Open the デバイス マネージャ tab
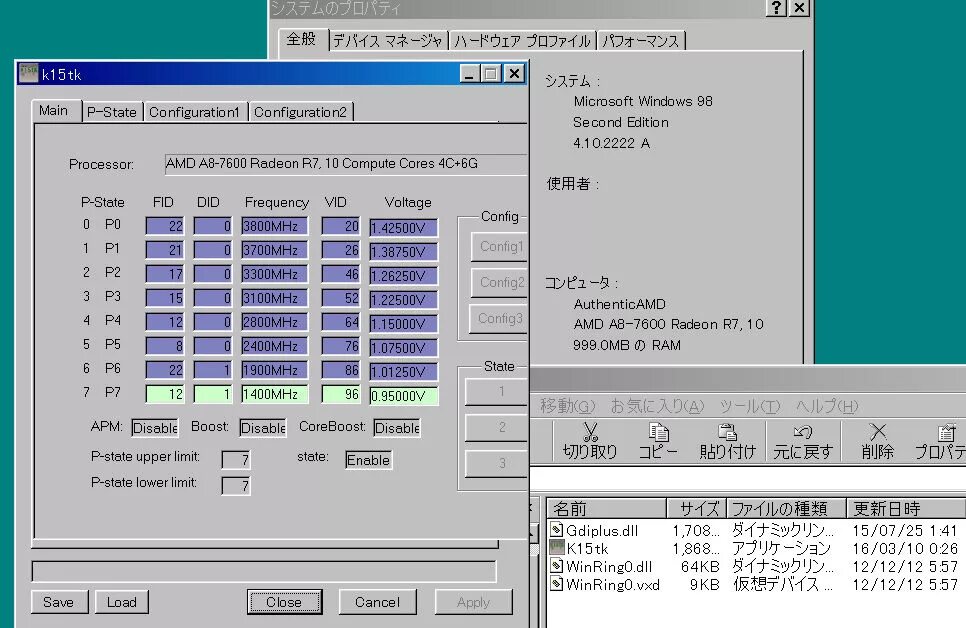The height and width of the screenshot is (628, 966). [388, 41]
